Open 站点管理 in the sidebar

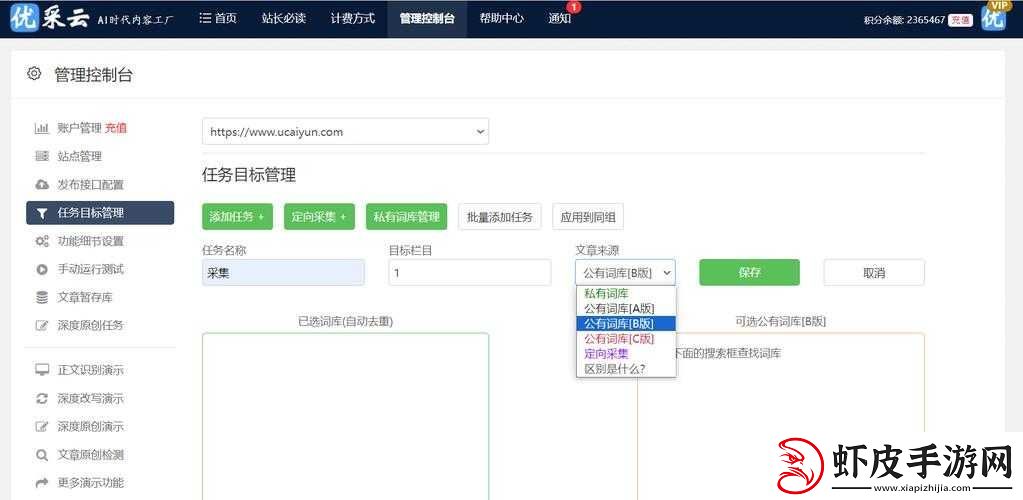pos(79,157)
